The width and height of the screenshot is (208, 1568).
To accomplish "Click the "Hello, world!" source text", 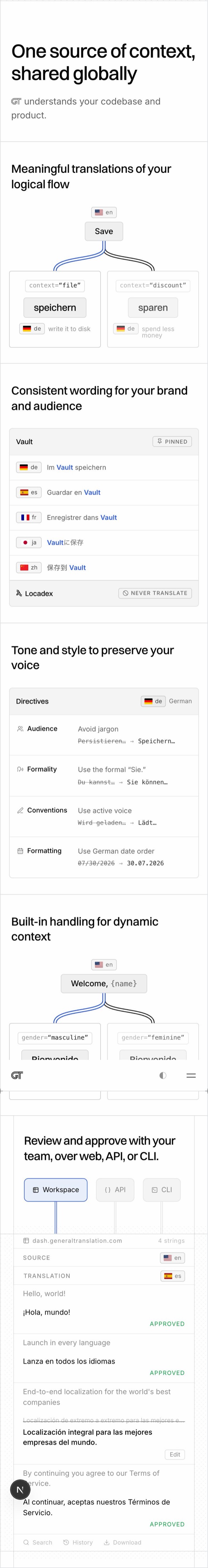I will (x=44, y=1294).
